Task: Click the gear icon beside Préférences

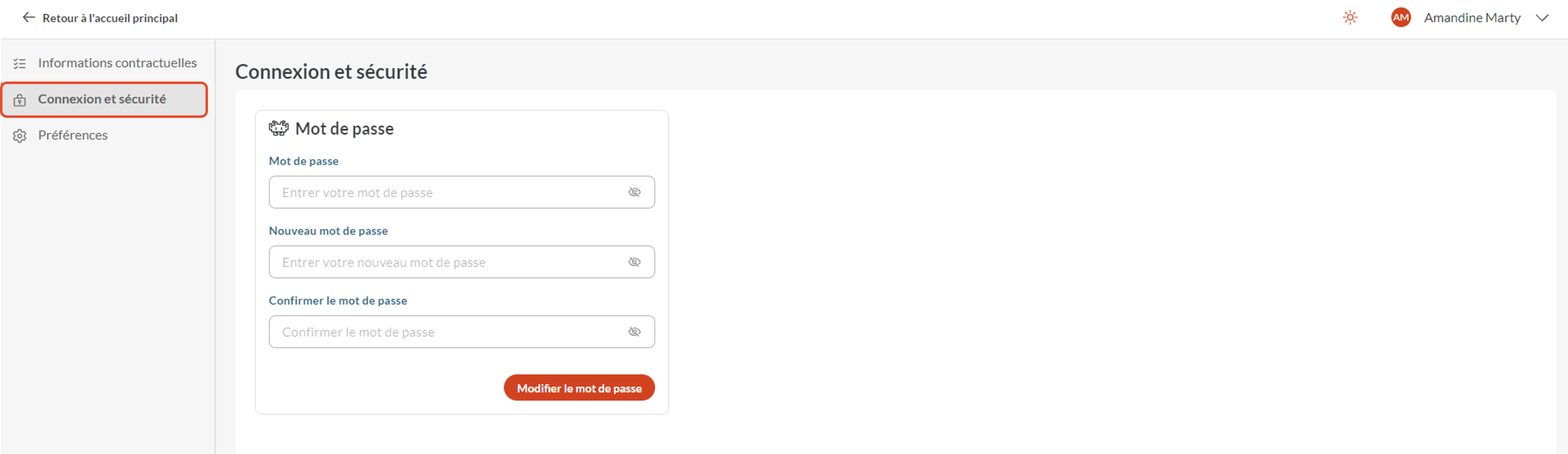Action: coord(20,136)
